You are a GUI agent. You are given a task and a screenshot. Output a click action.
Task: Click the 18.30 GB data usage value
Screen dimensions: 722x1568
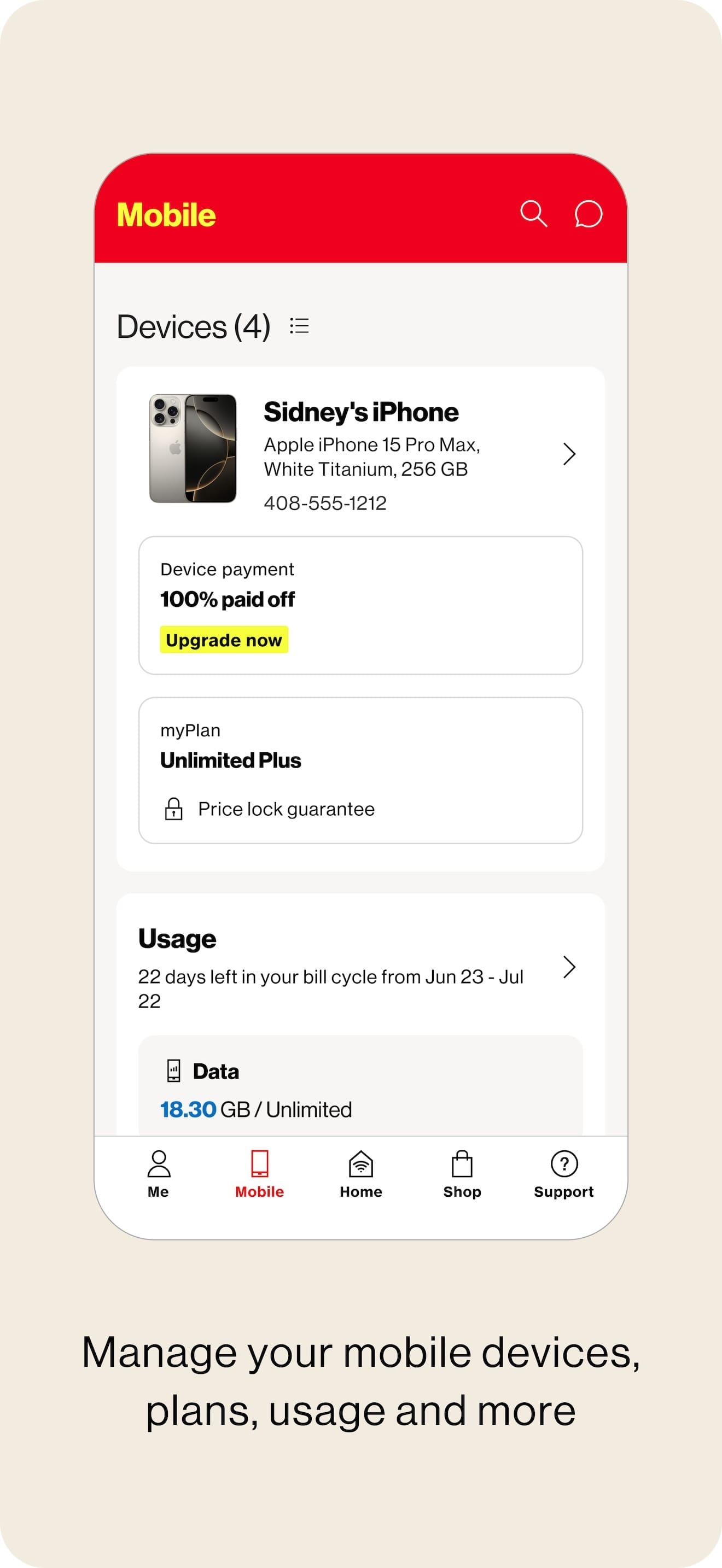tap(189, 1109)
